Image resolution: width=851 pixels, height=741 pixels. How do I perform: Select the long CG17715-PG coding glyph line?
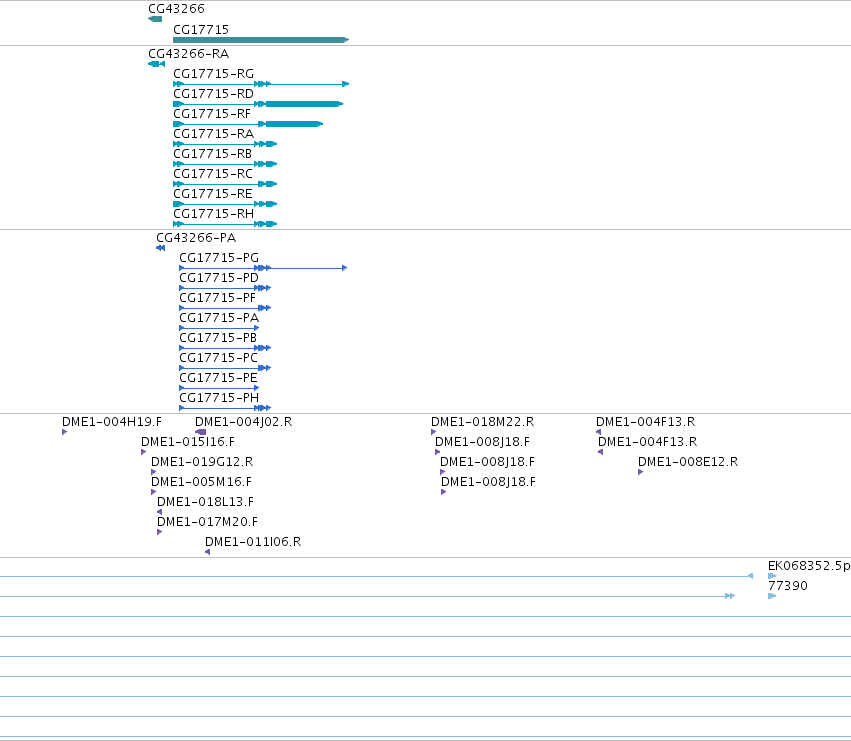tap(263, 268)
